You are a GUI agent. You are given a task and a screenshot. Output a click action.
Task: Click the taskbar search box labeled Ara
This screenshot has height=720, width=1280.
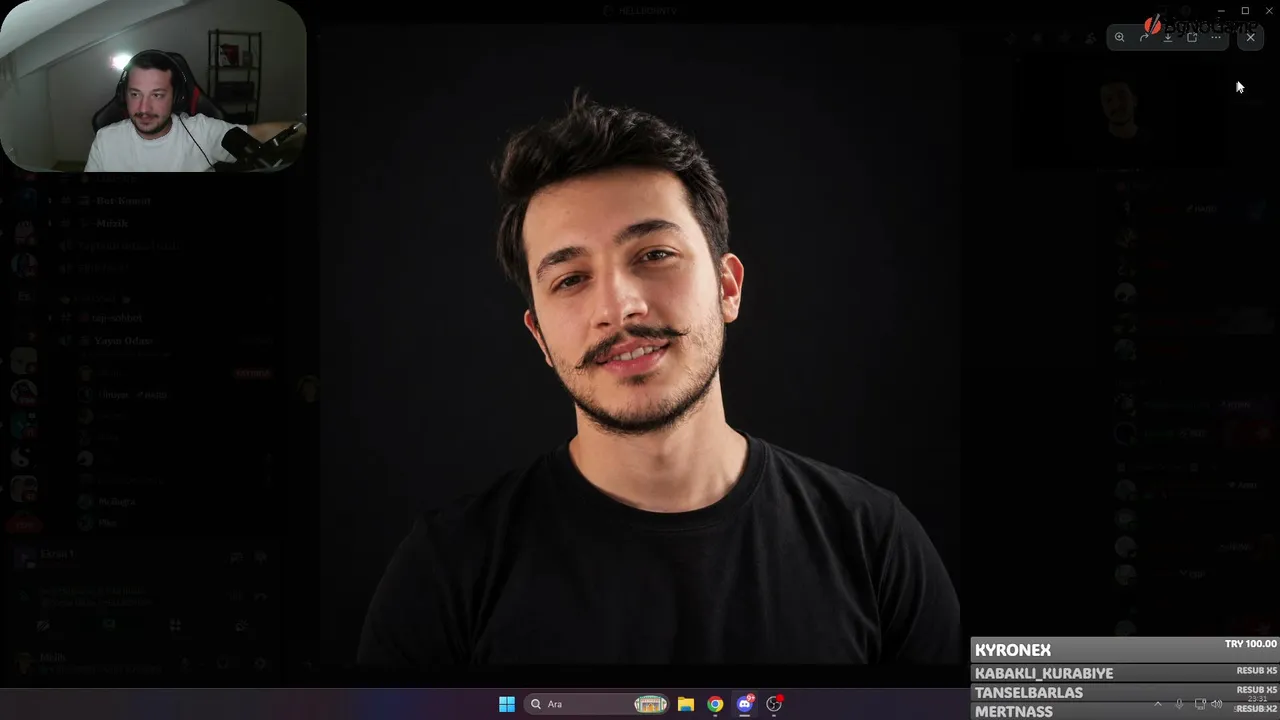coord(597,704)
